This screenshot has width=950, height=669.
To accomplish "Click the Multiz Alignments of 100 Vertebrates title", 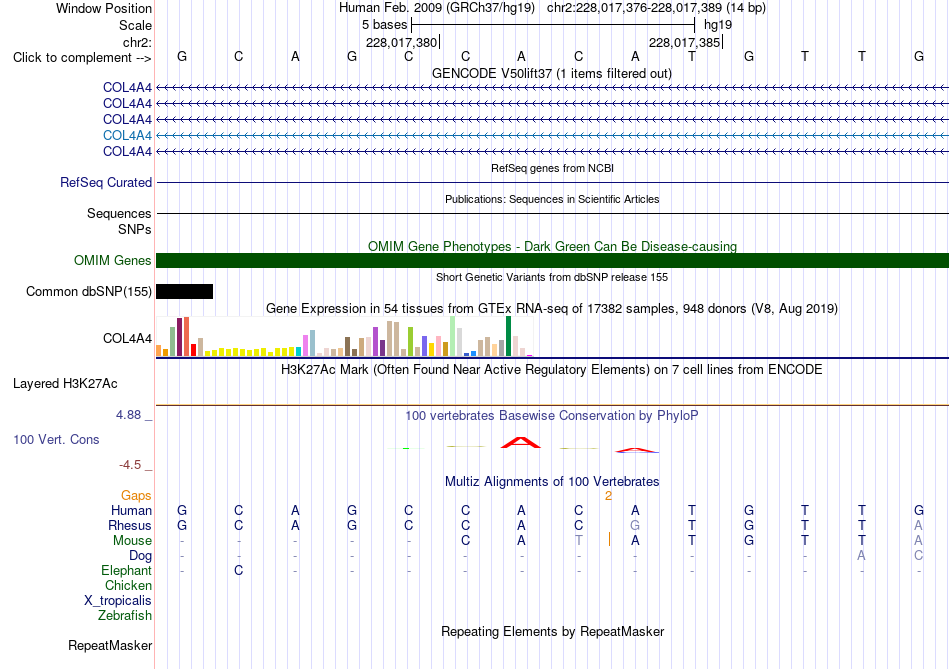I will (x=552, y=482).
